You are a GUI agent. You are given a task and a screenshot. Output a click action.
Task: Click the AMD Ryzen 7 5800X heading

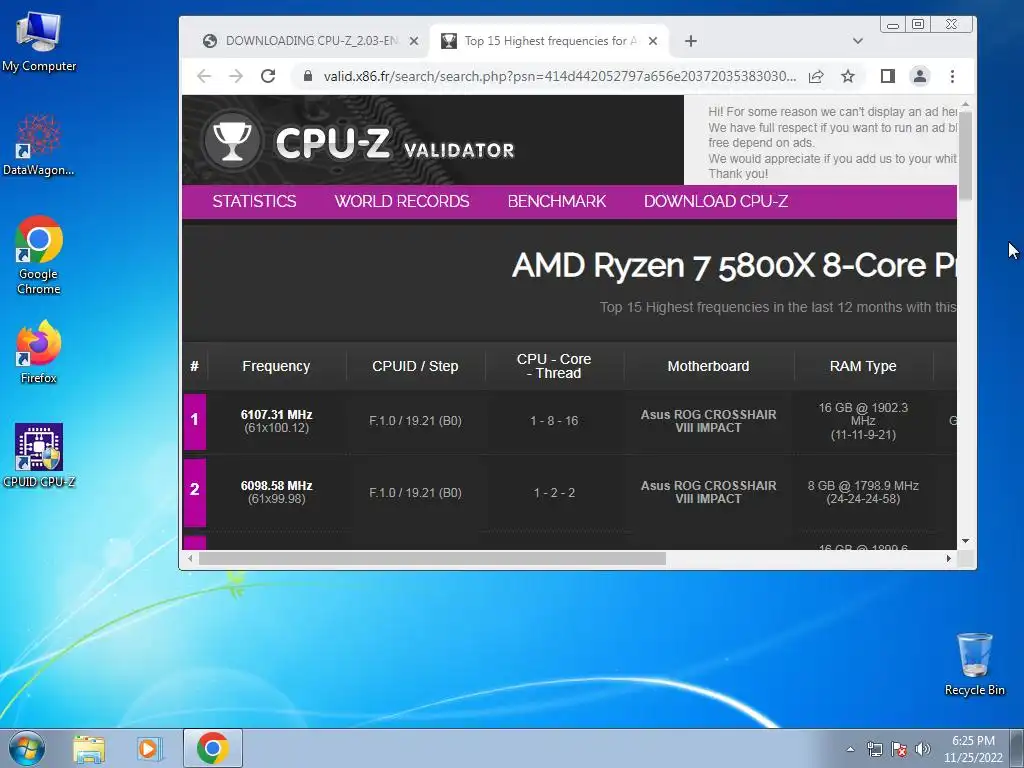[734, 266]
